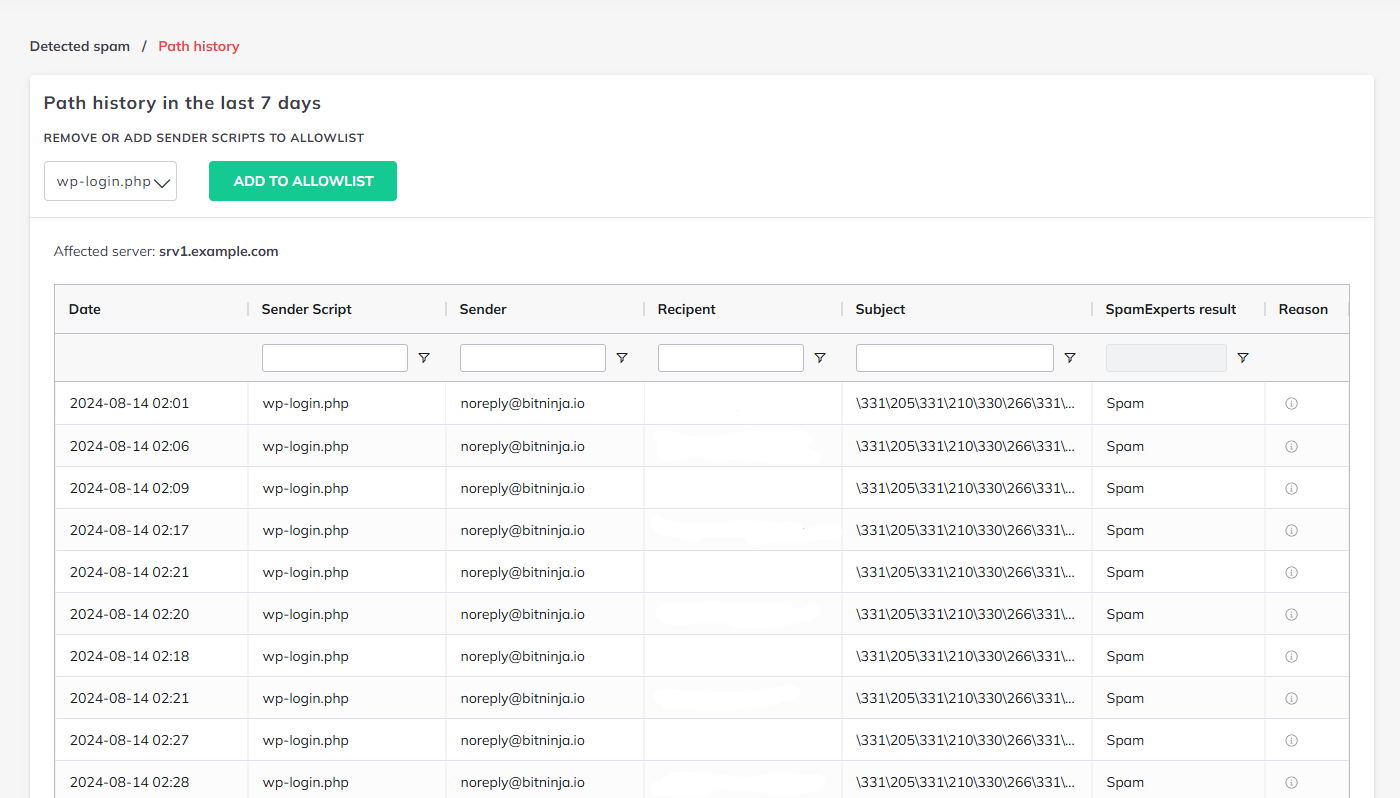Focus the Recipent filter input field
Viewport: 1400px width, 798px height.
[x=731, y=358]
